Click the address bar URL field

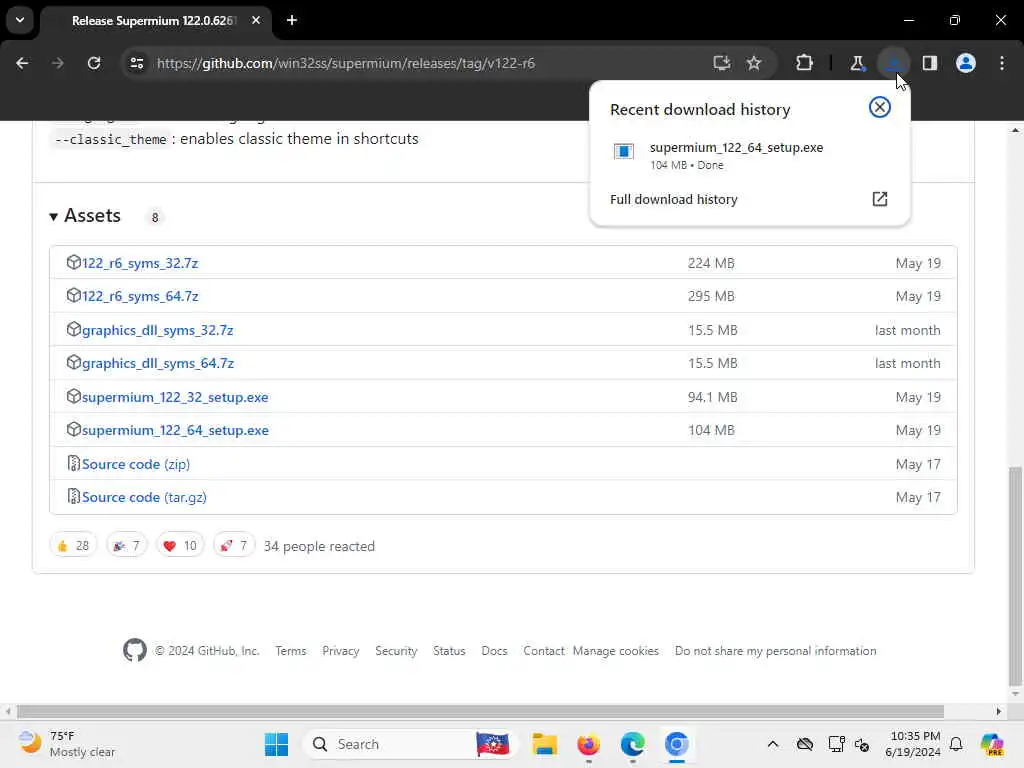pos(418,63)
